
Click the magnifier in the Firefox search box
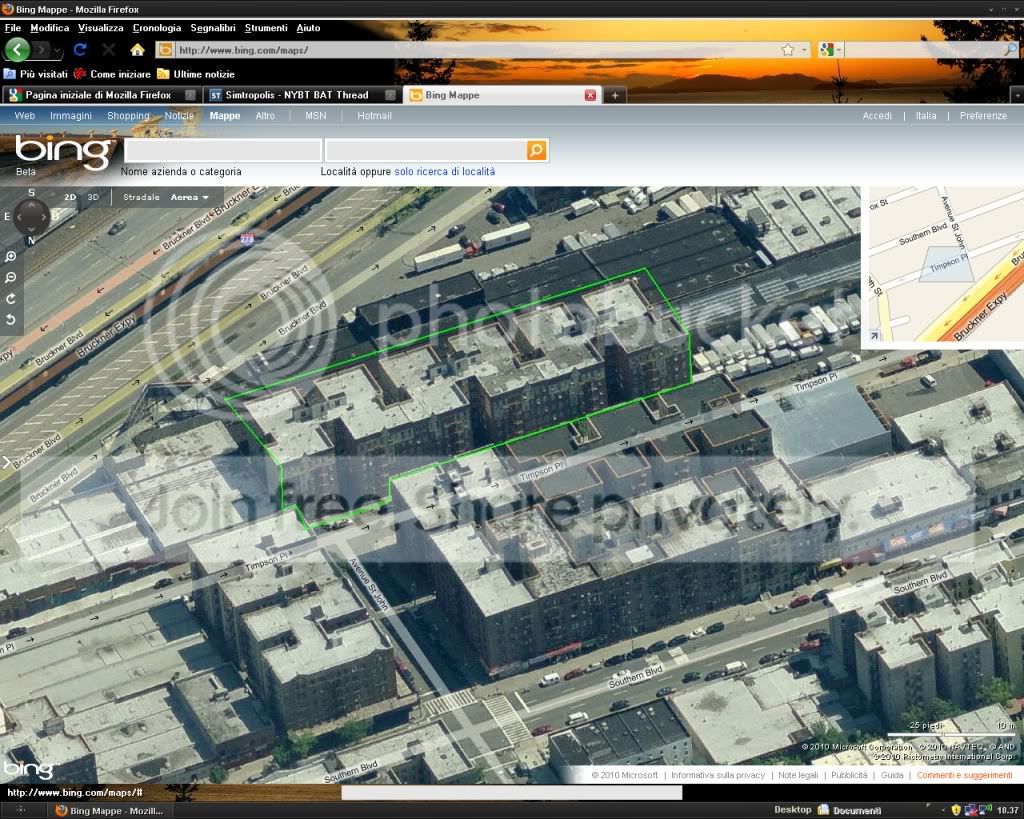pyautogui.click(x=1011, y=50)
